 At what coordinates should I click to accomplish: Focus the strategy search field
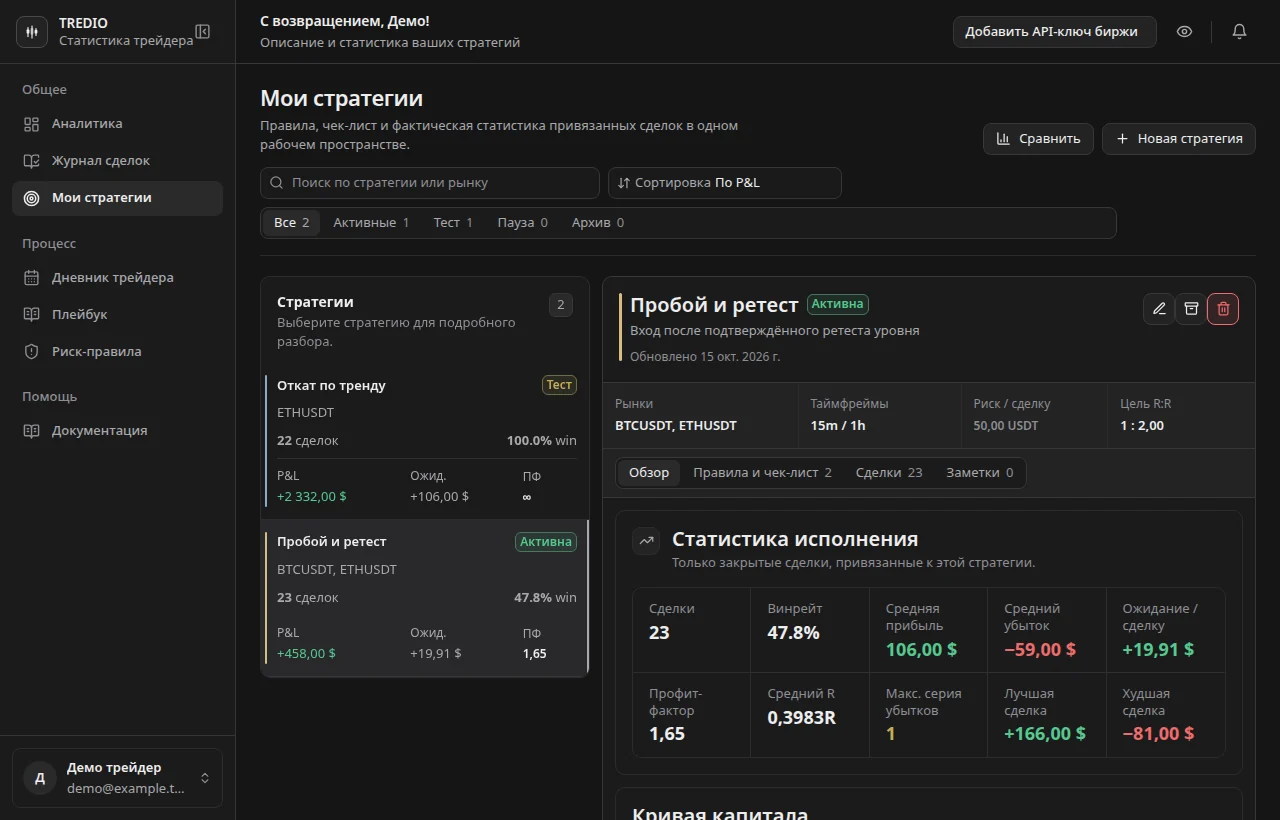[x=430, y=183]
